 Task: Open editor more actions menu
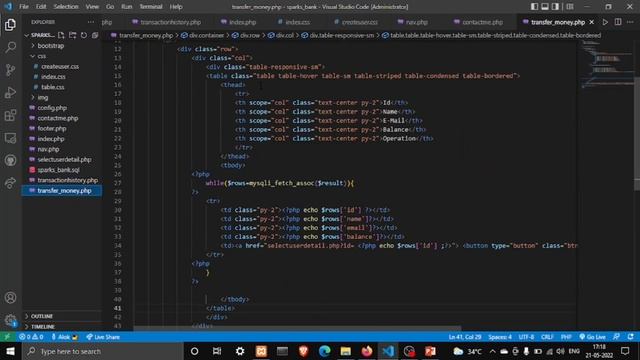pyautogui.click(x=630, y=22)
